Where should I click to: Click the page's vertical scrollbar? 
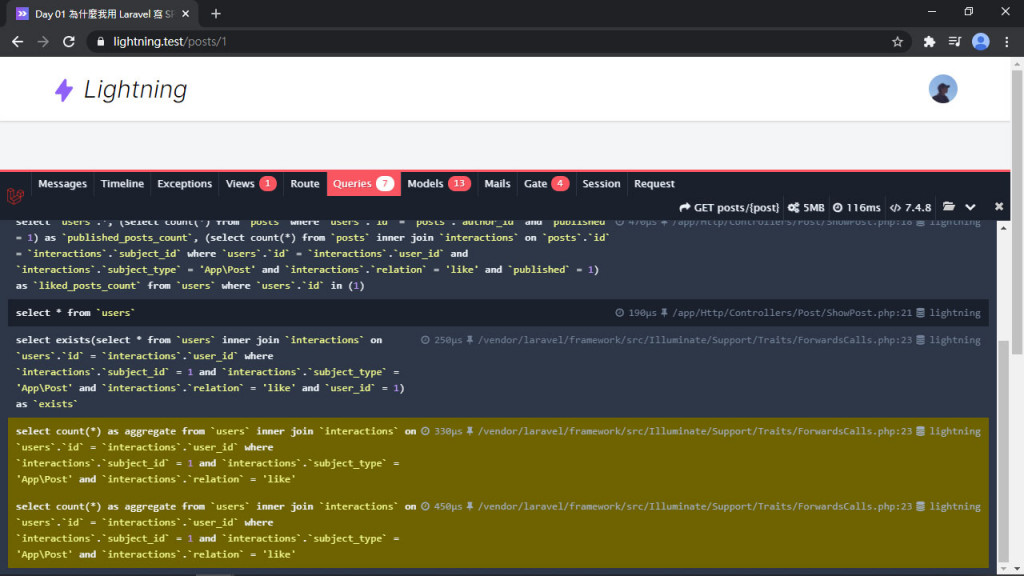point(1017,212)
